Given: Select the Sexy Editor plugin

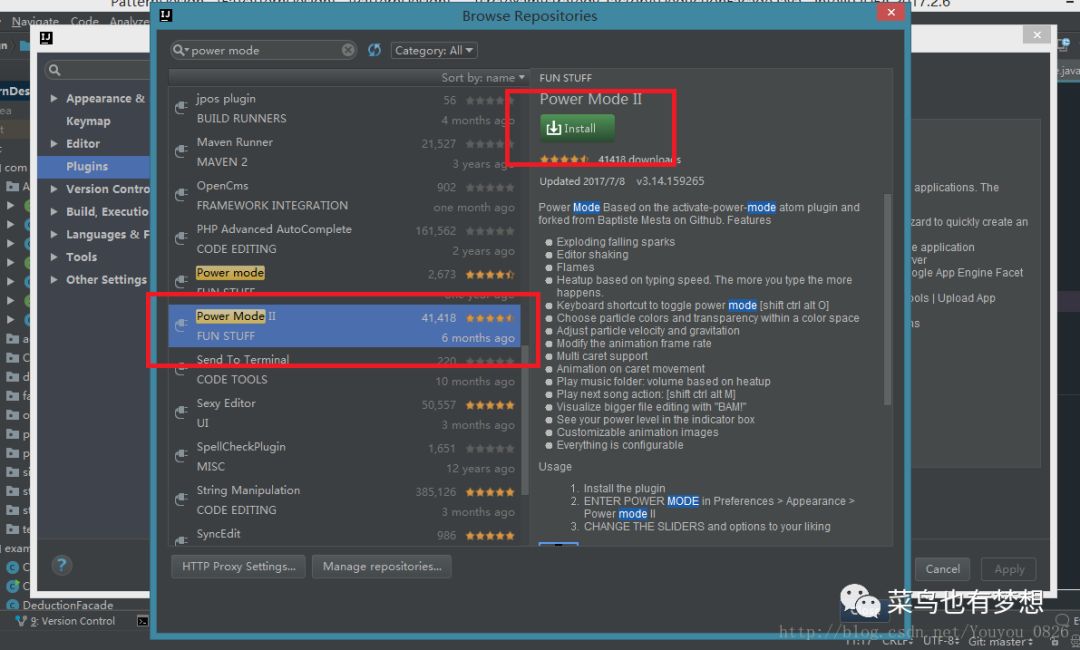Looking at the screenshot, I should [x=344, y=412].
